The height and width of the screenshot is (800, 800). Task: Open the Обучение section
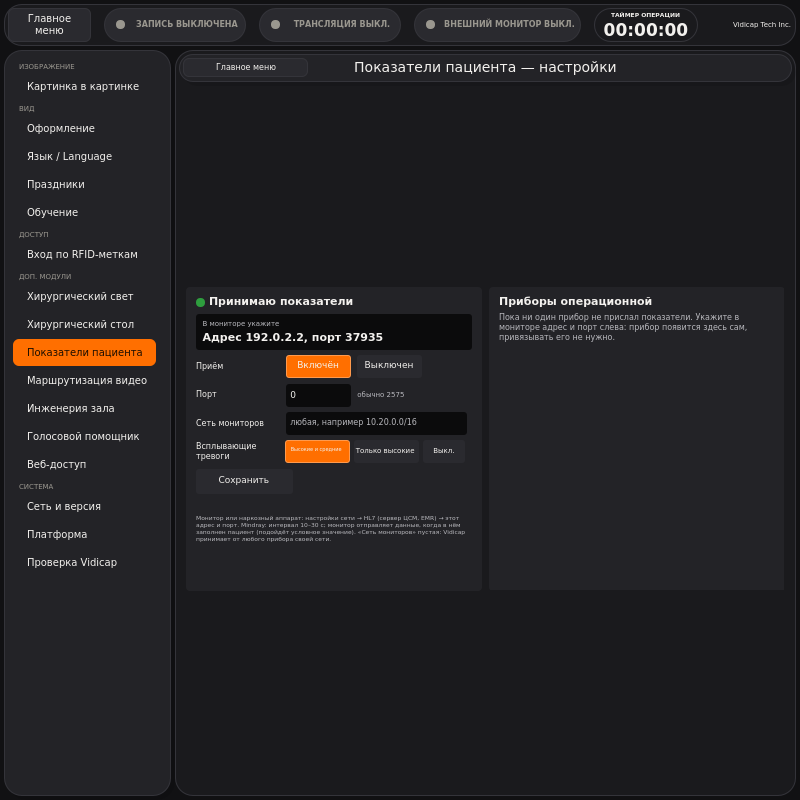pos(85,212)
